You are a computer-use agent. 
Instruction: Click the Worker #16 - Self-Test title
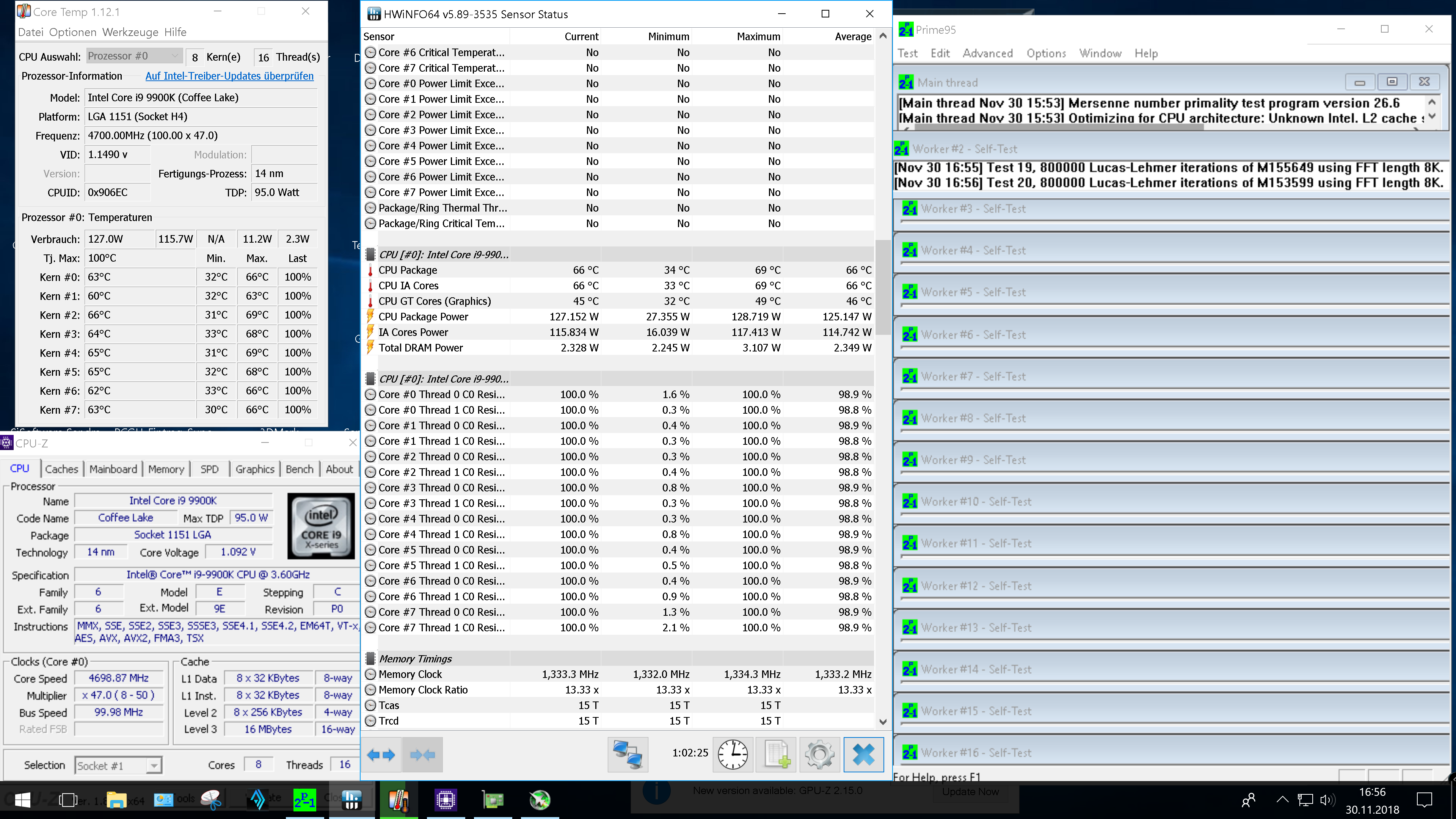pyautogui.click(x=976, y=753)
